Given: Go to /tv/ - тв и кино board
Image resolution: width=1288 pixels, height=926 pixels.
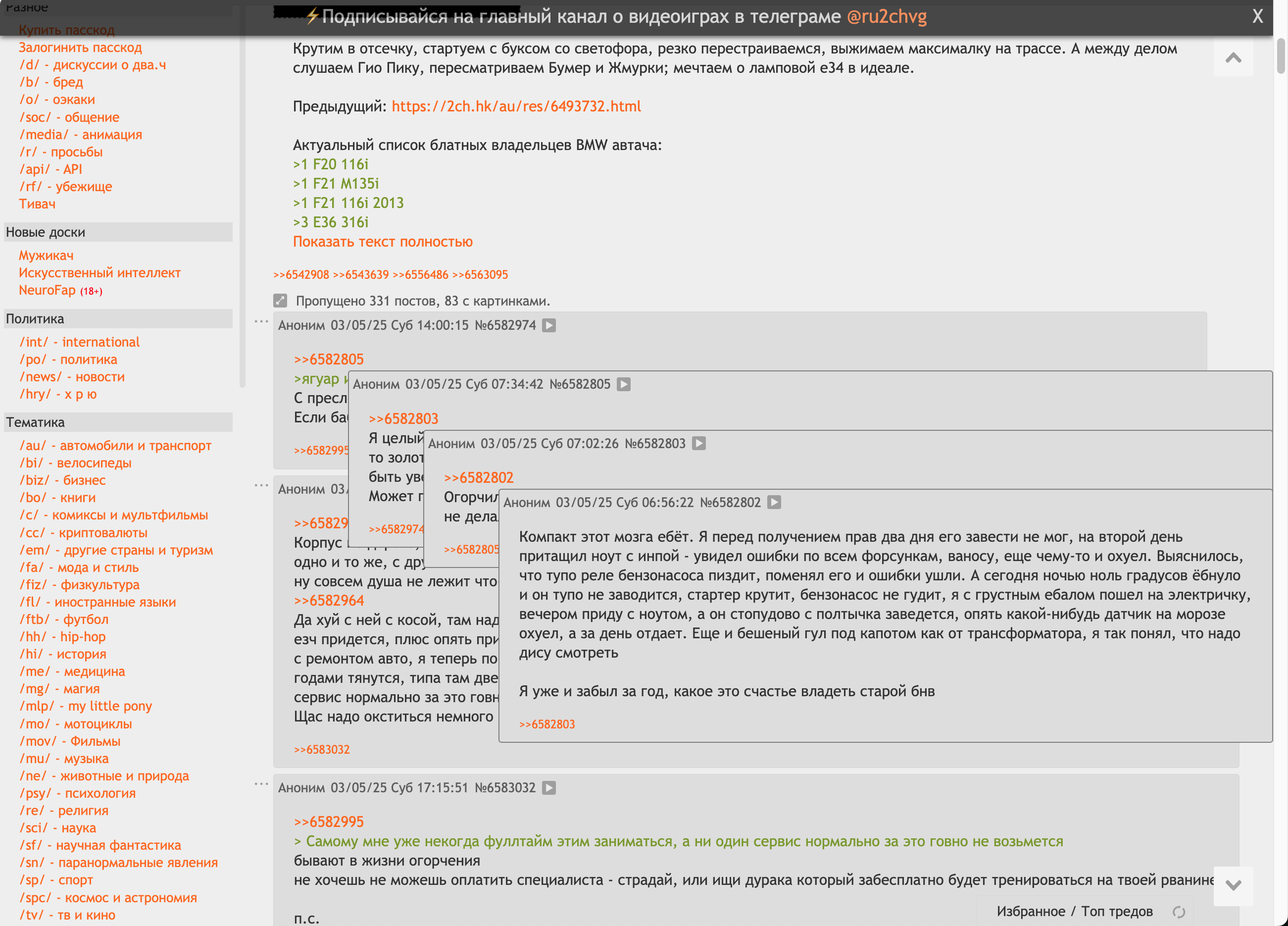Looking at the screenshot, I should tap(67, 915).
